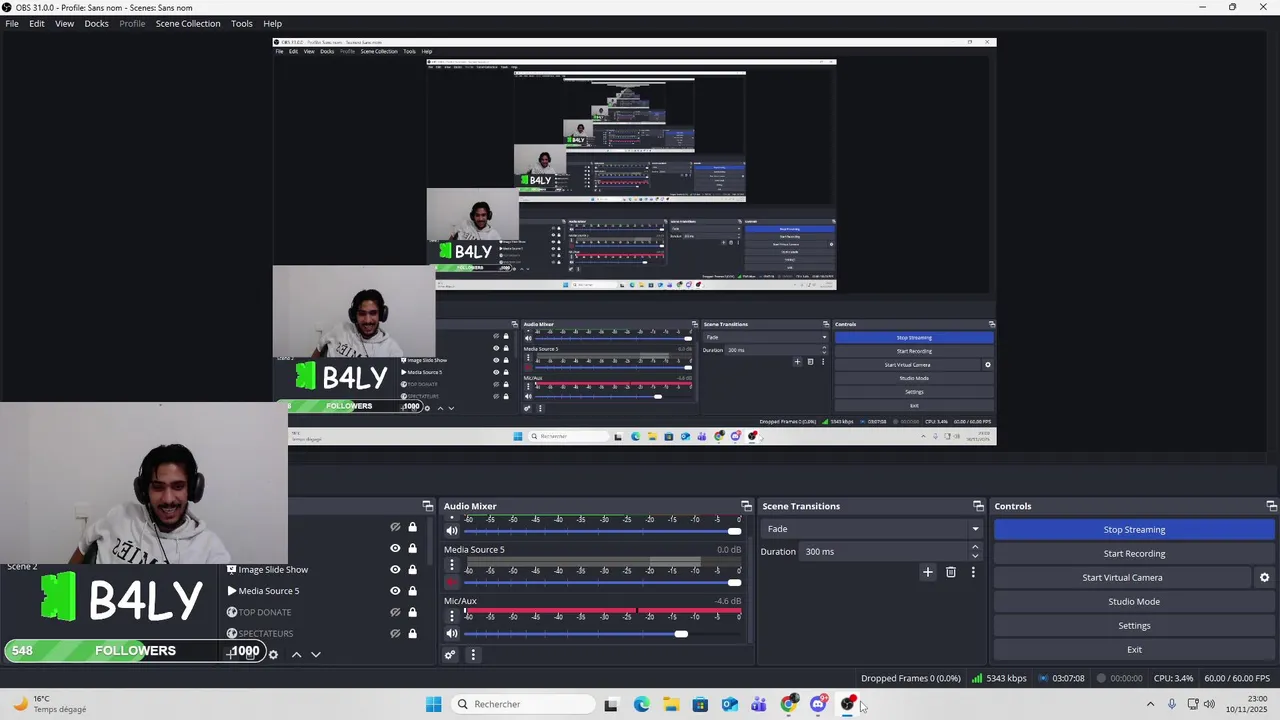Open the Edit menu
Viewport: 1280px width, 720px height.
point(37,23)
